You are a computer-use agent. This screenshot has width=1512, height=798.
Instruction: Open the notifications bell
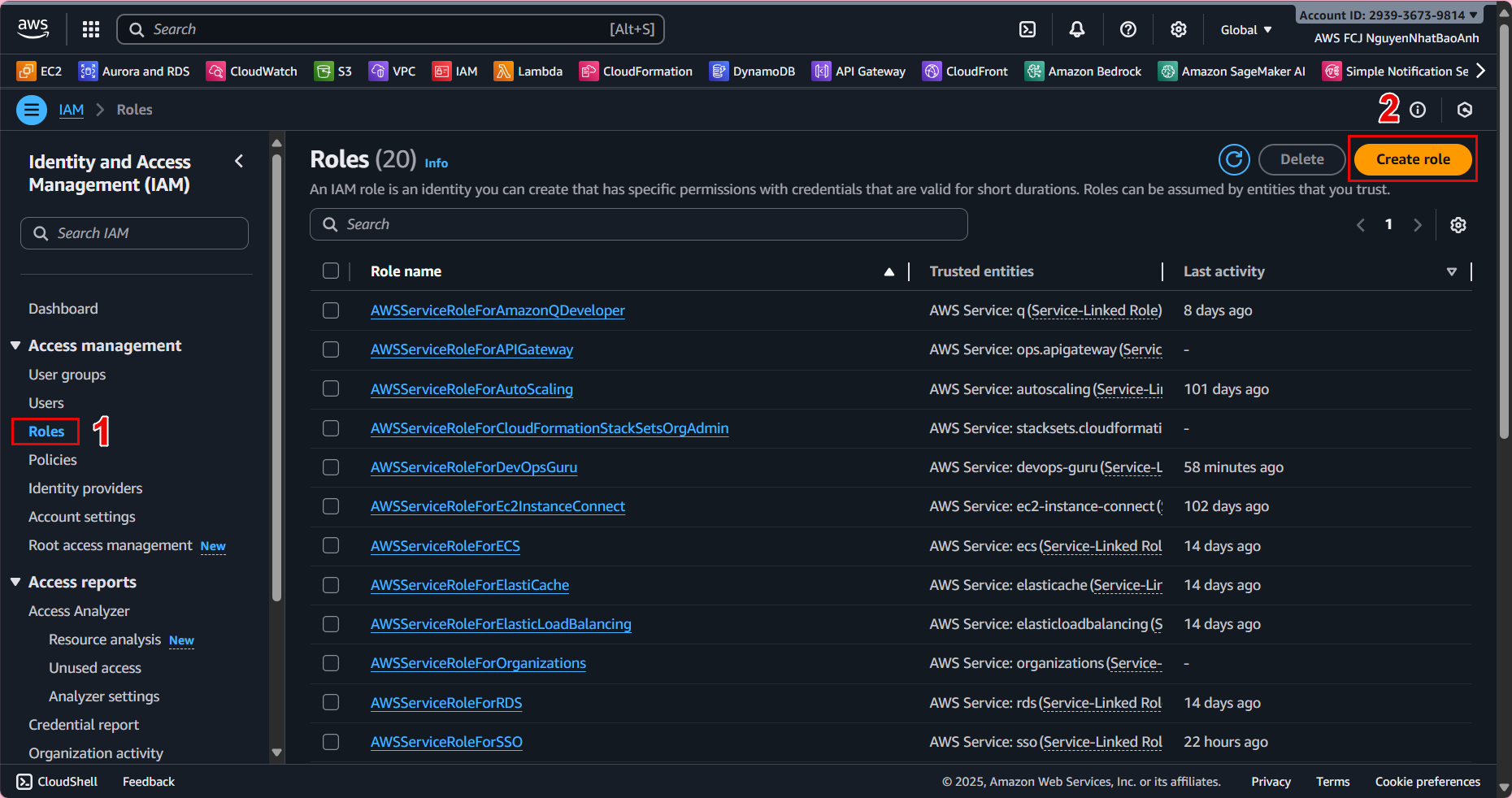(x=1076, y=29)
